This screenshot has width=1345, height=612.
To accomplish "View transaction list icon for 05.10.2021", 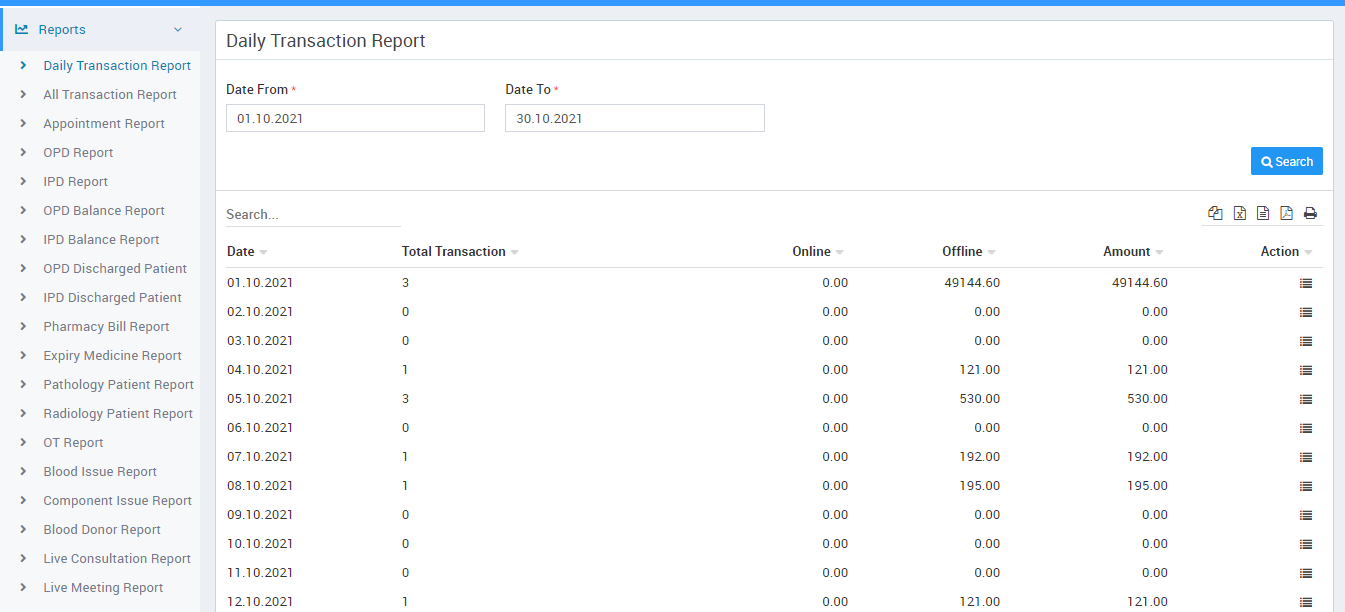I will pos(1305,399).
